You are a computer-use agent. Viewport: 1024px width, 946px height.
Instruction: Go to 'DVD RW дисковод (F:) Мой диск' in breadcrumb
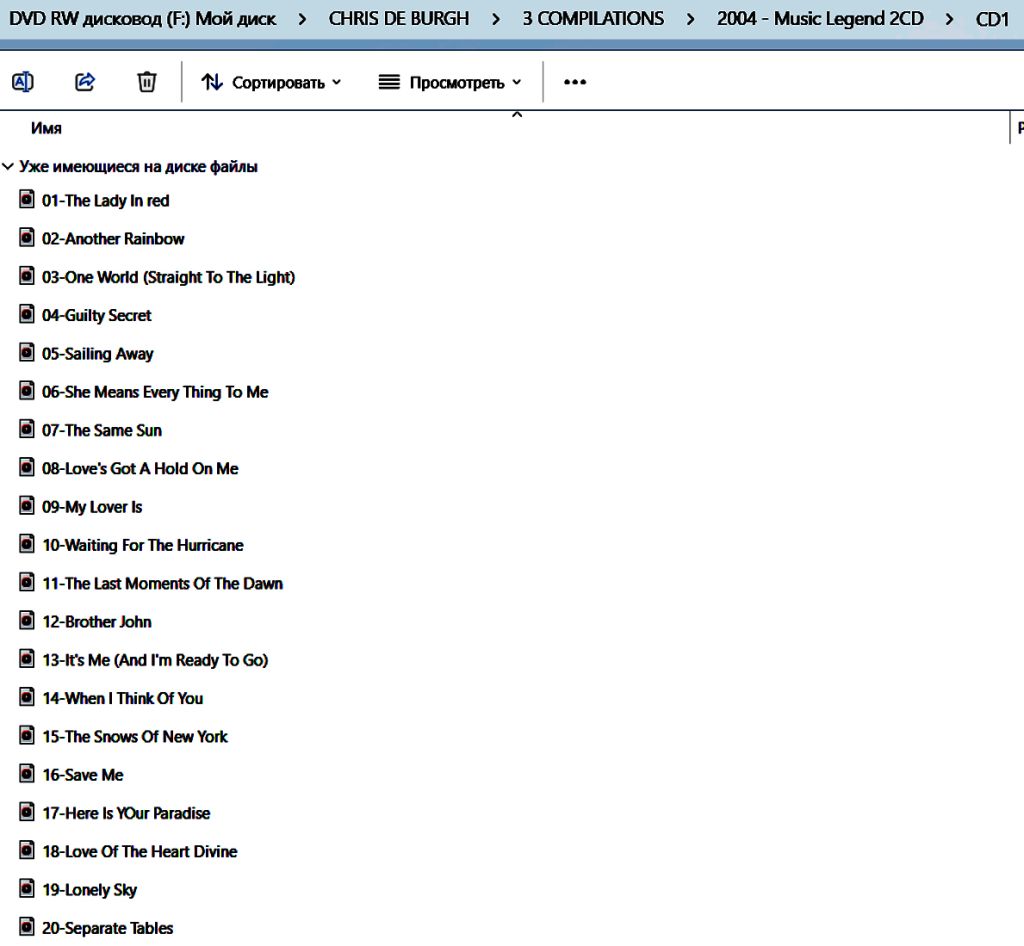(x=142, y=19)
